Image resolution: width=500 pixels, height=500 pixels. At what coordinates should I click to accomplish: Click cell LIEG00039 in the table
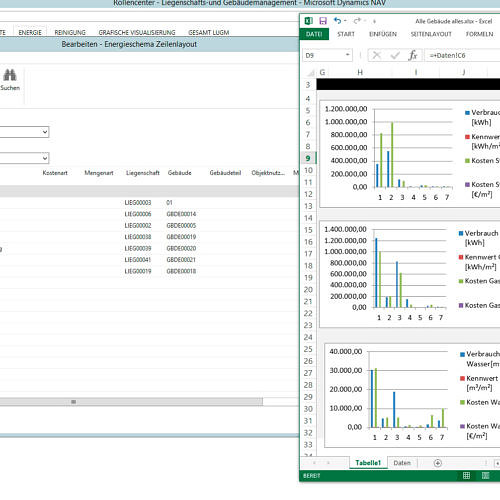tap(138, 248)
